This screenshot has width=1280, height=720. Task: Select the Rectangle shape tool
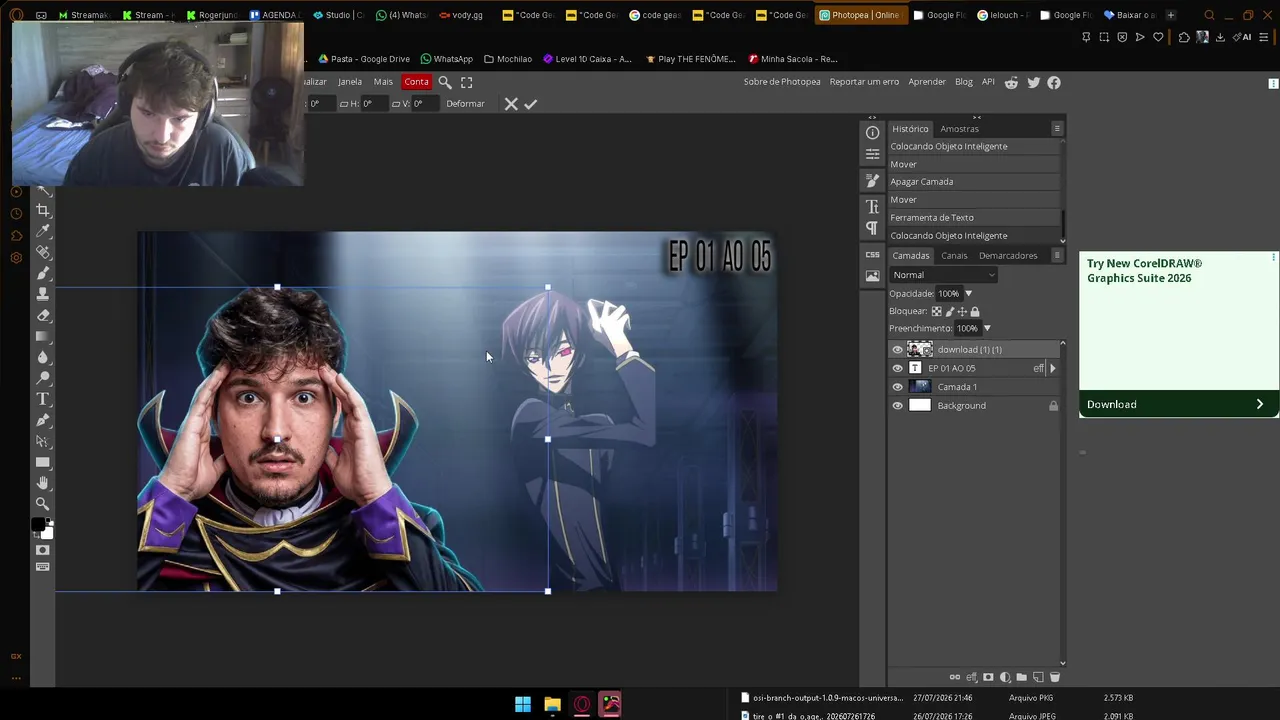(43, 462)
